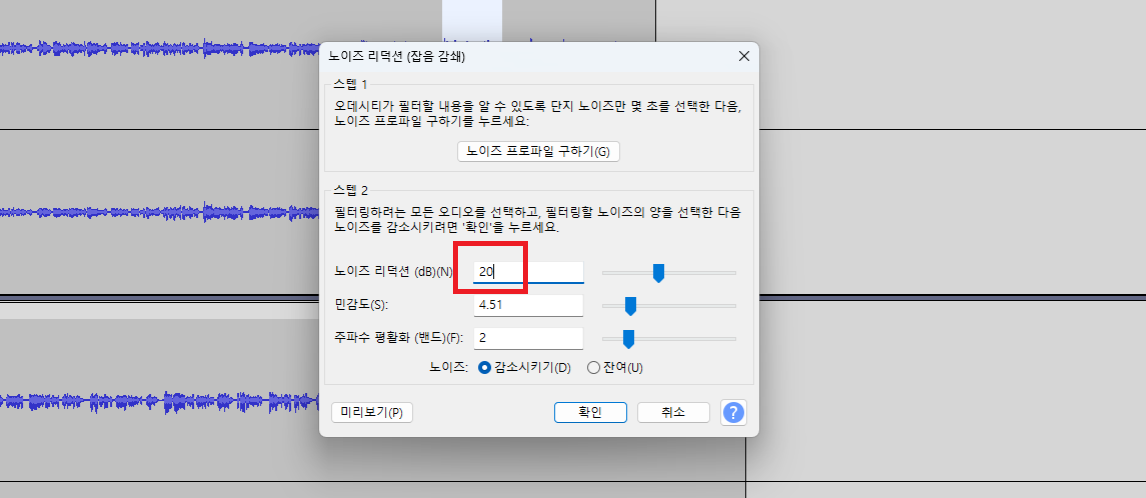Cancel the dialog with 취소

(673, 412)
